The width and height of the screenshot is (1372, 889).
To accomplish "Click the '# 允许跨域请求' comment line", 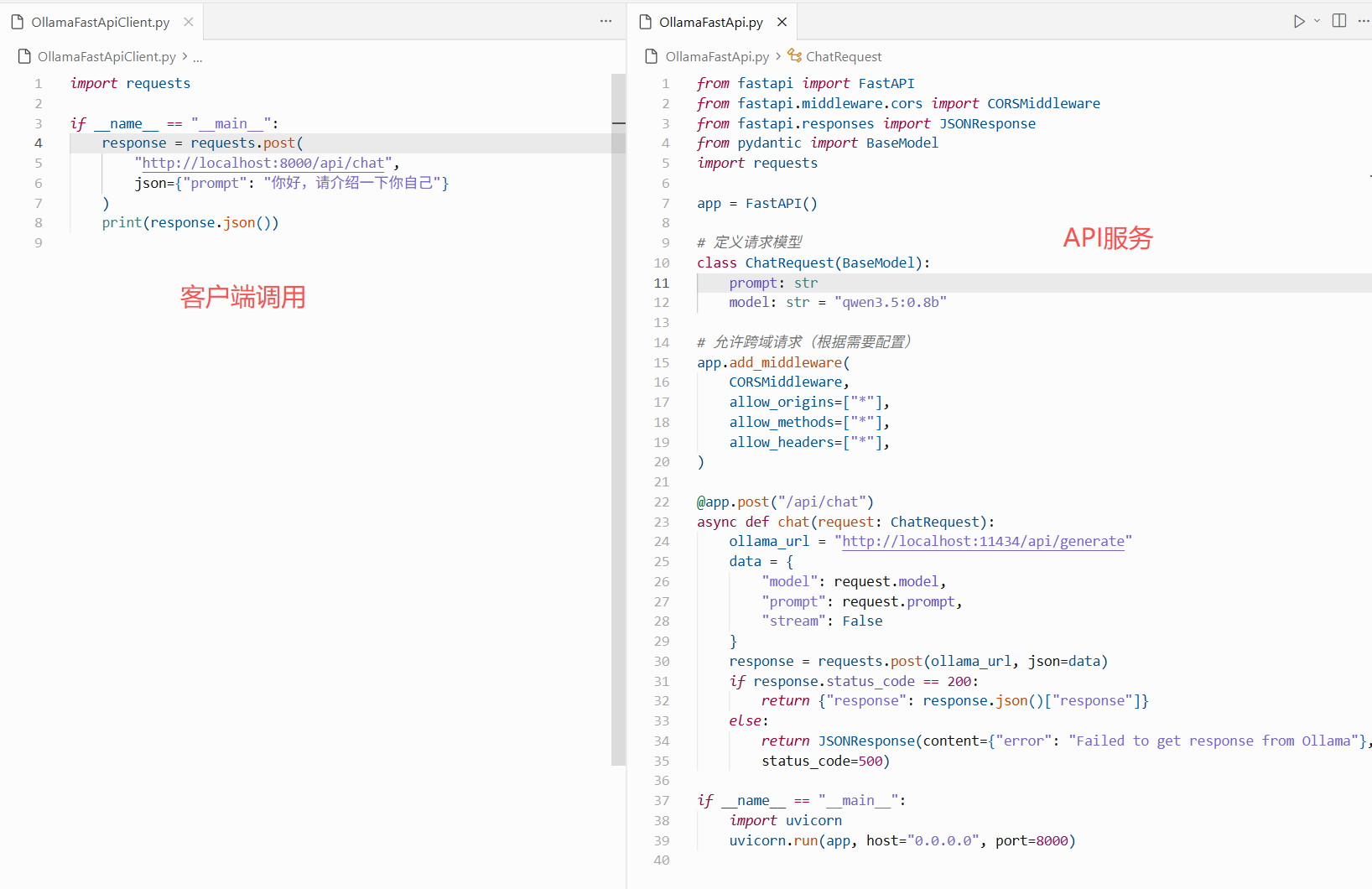I will point(804,342).
